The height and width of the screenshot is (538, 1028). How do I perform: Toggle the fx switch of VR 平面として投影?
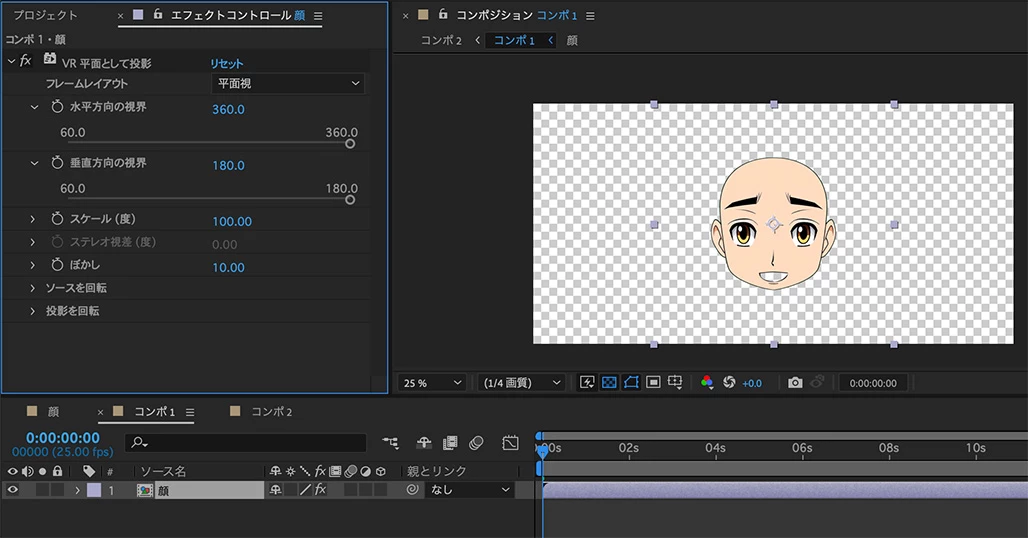tap(26, 61)
